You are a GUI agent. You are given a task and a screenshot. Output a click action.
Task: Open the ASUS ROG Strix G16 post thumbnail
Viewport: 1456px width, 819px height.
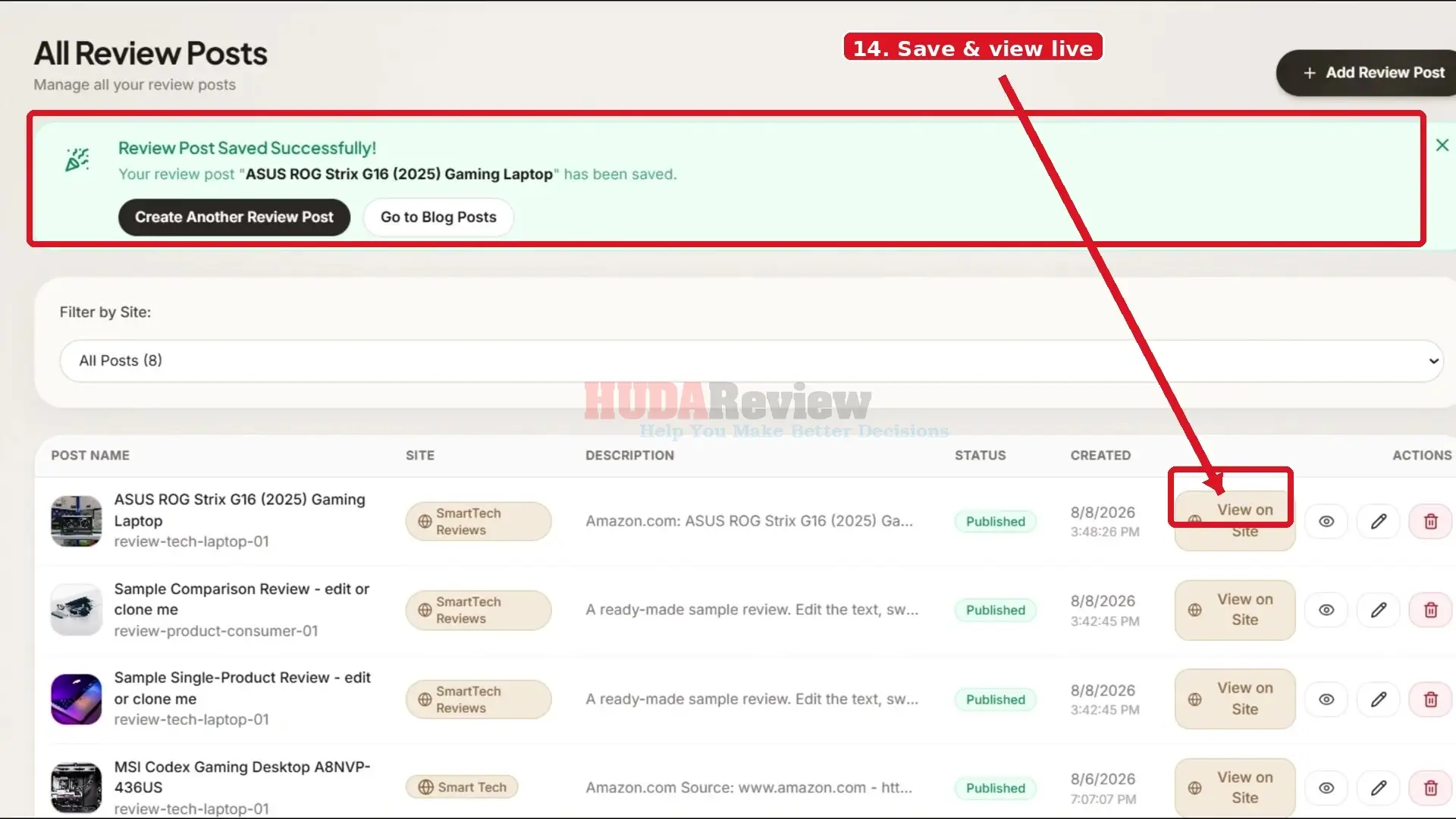[x=77, y=521]
